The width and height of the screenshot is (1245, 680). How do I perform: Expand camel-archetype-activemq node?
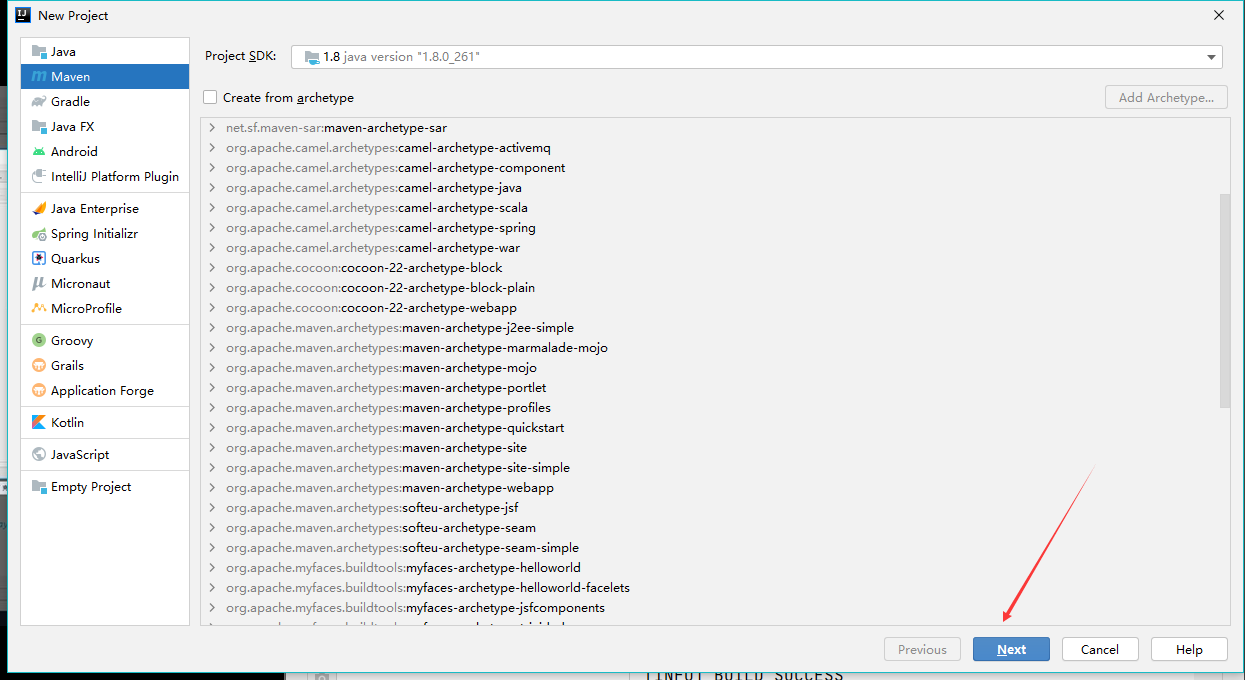pyautogui.click(x=212, y=148)
